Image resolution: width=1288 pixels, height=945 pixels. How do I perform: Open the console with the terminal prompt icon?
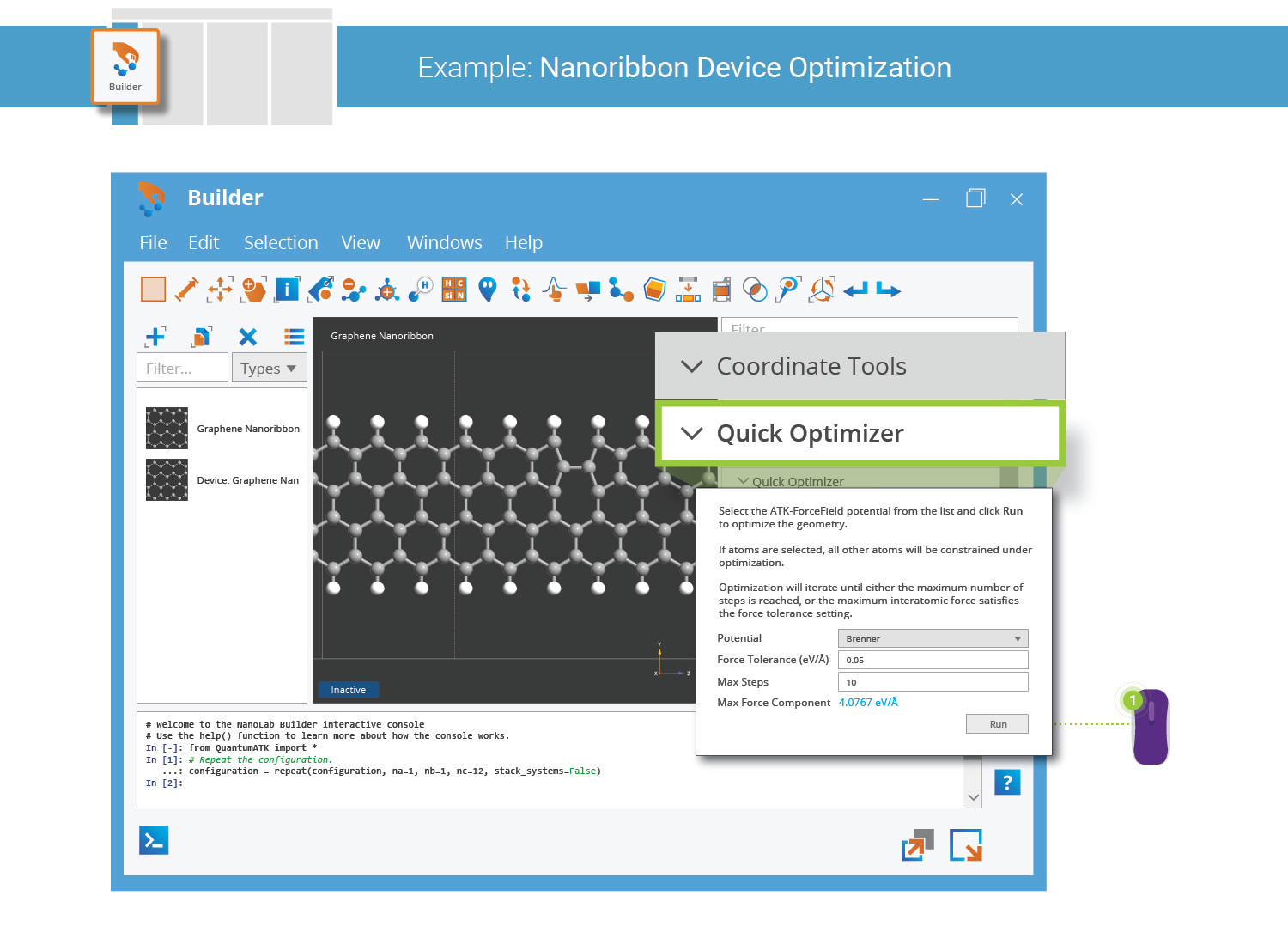[x=154, y=840]
